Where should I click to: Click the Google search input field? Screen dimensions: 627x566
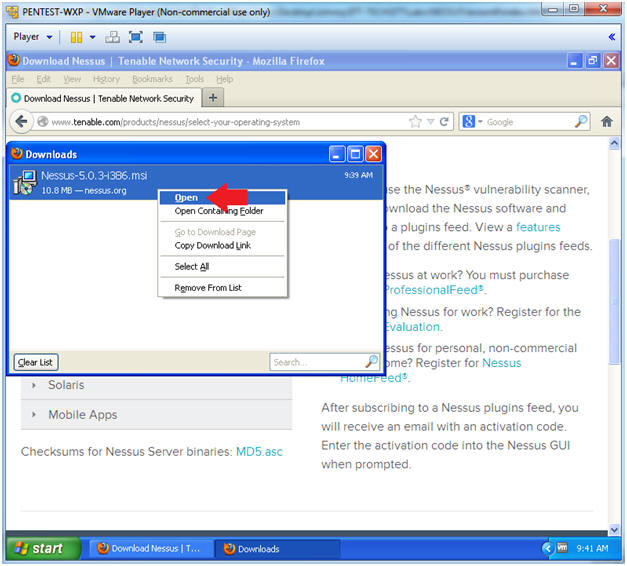pyautogui.click(x=529, y=122)
